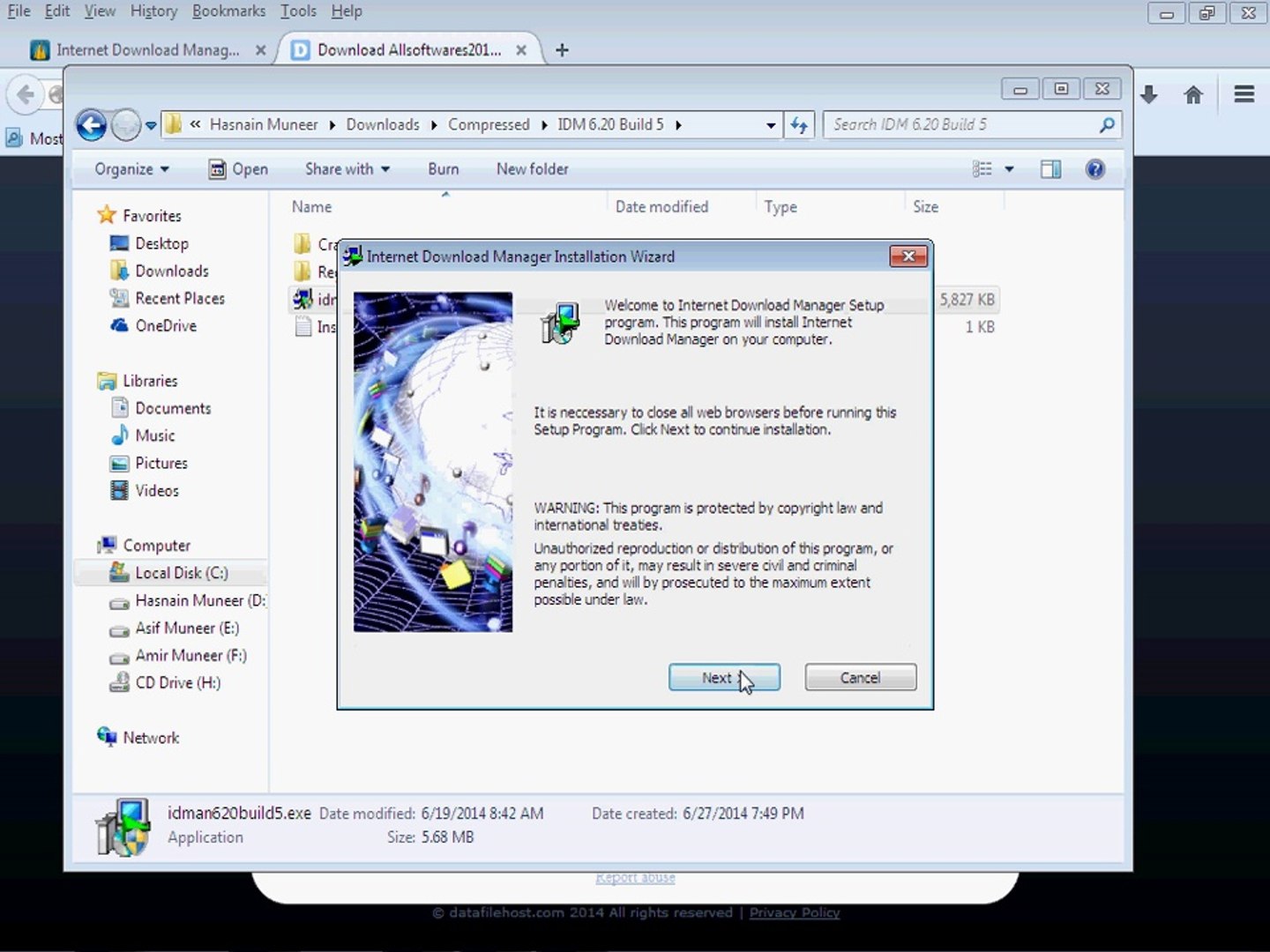Open Recent Places under Favorites

[x=180, y=298]
